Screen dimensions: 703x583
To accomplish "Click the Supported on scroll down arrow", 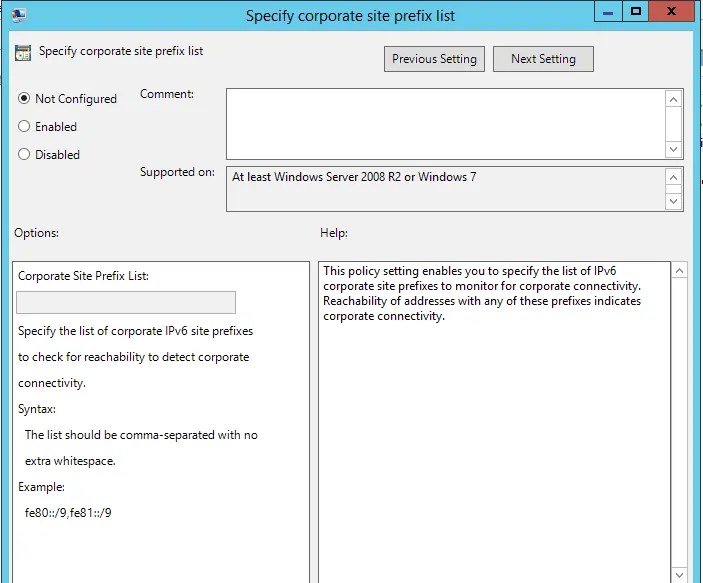I will 673,201.
